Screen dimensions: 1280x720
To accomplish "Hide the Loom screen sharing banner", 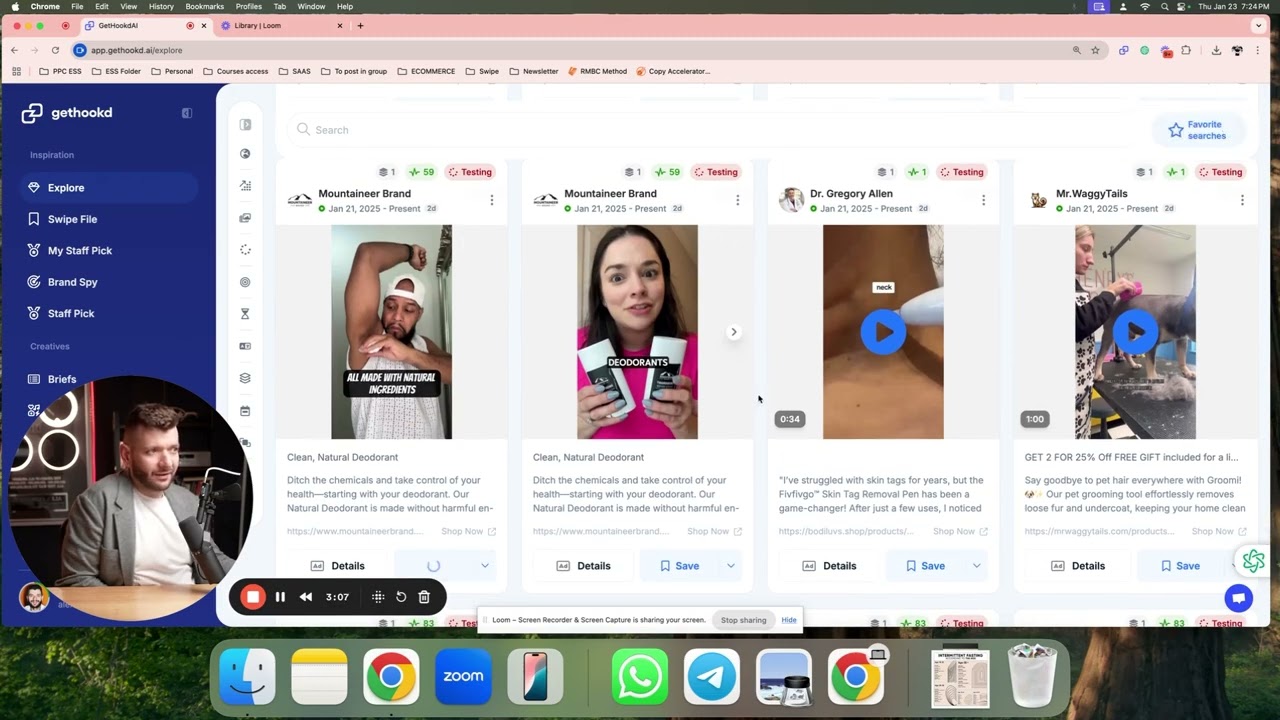I will click(789, 620).
